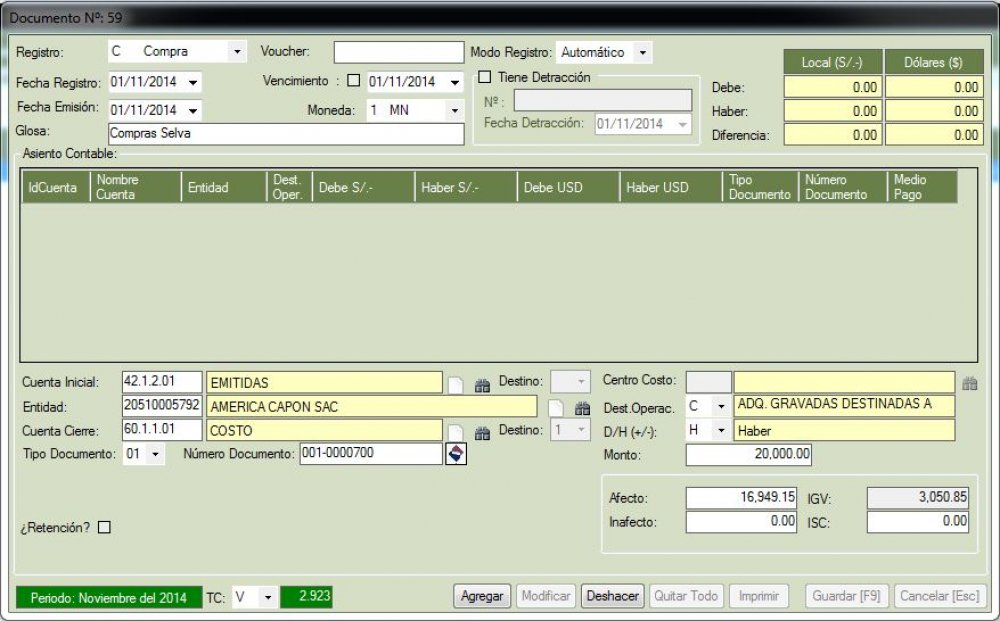Click the Dólares ($) totals header
This screenshot has height=621, width=1000.
pyautogui.click(x=934, y=62)
